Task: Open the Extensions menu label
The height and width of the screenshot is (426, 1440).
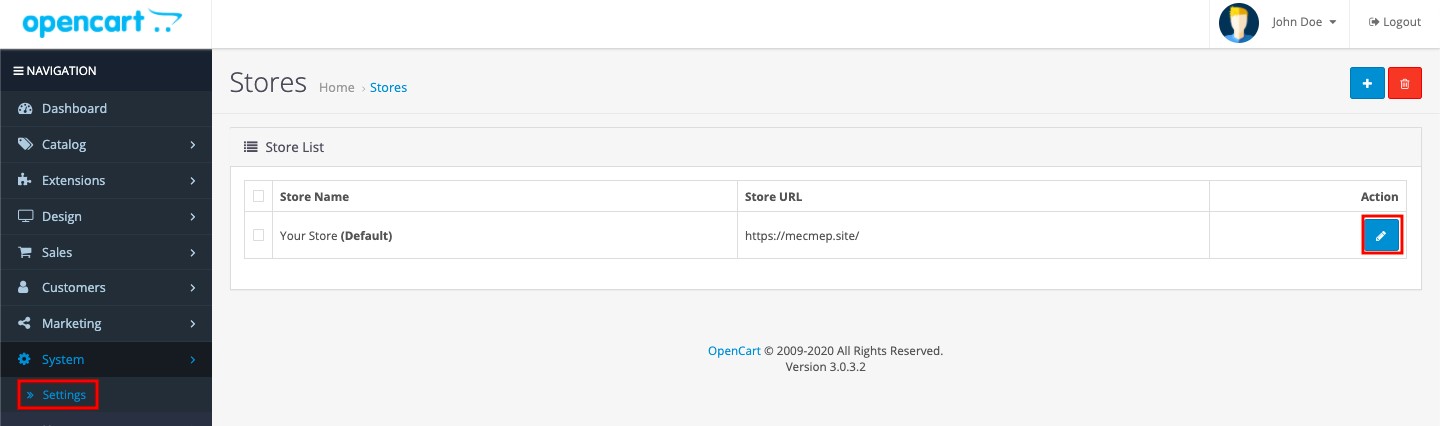Action: (73, 180)
